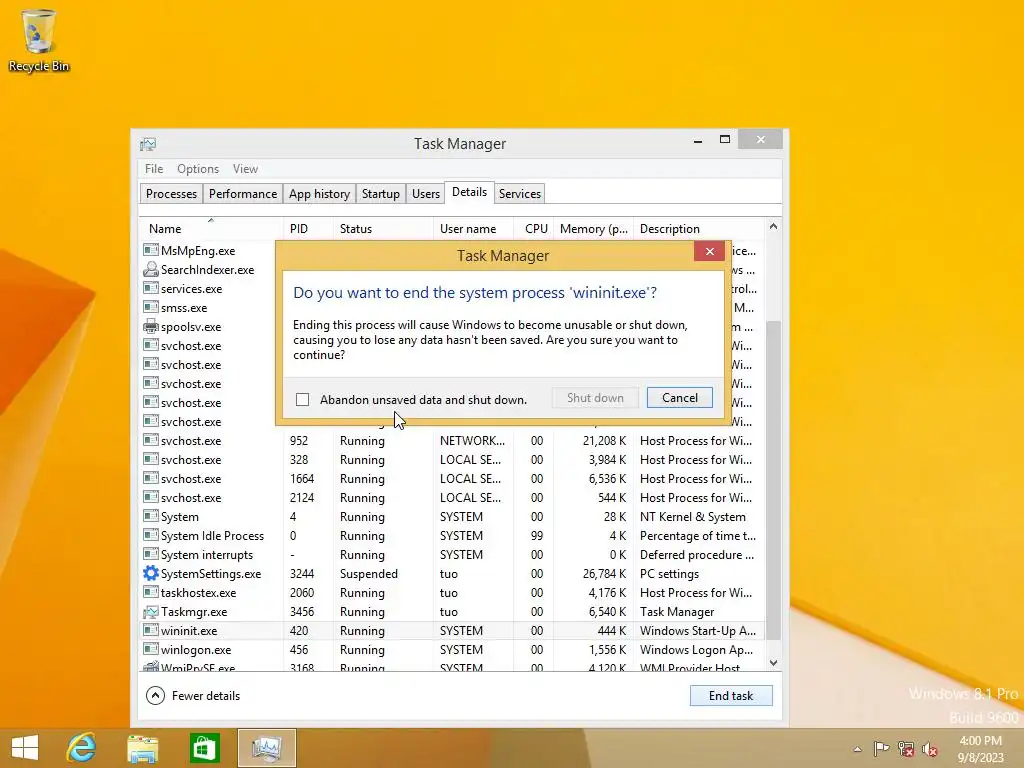Viewport: 1024px width, 768px height.
Task: Select PID 952 svchost.exe row name
Action: coord(191,440)
